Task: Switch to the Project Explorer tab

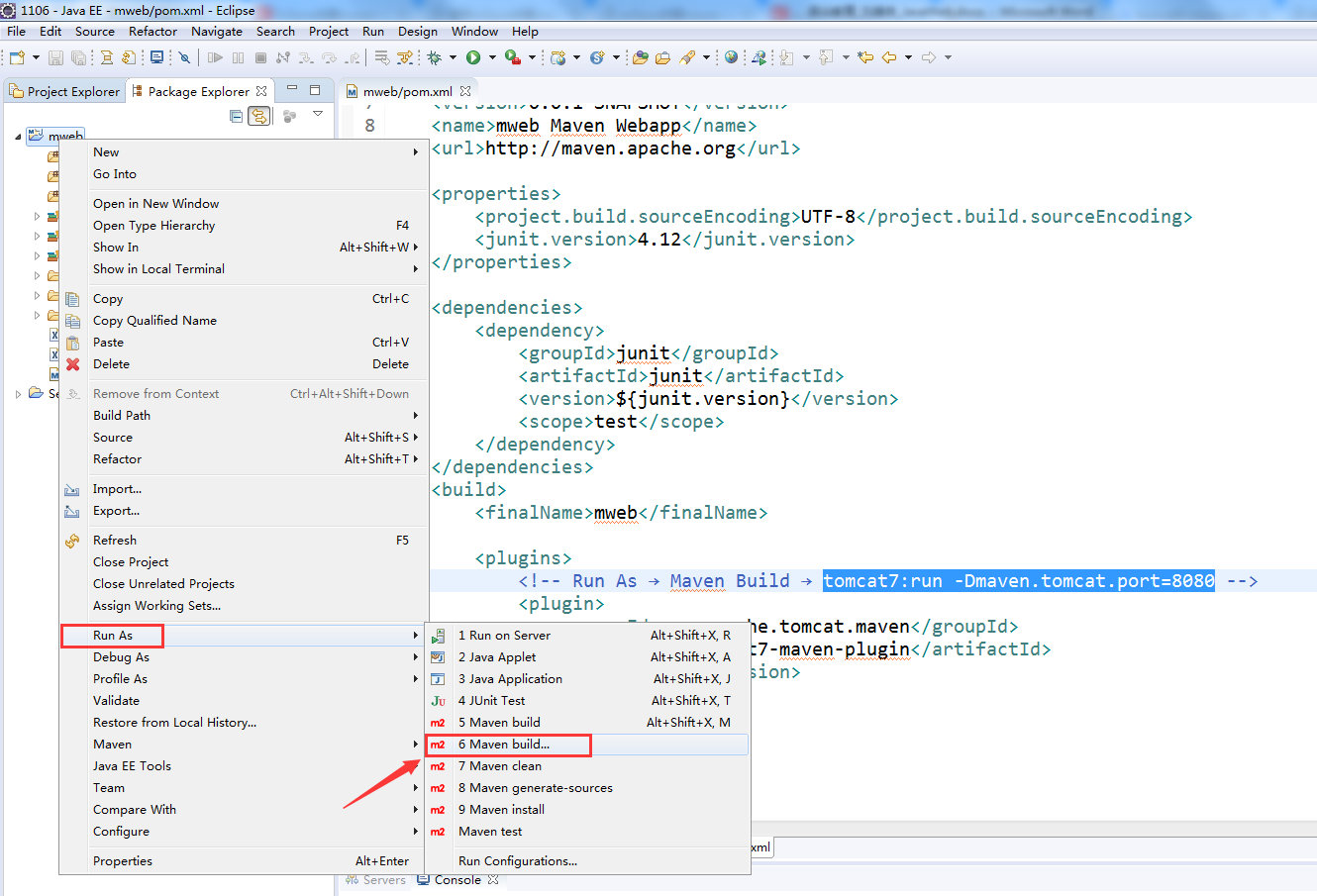Action: (x=64, y=91)
